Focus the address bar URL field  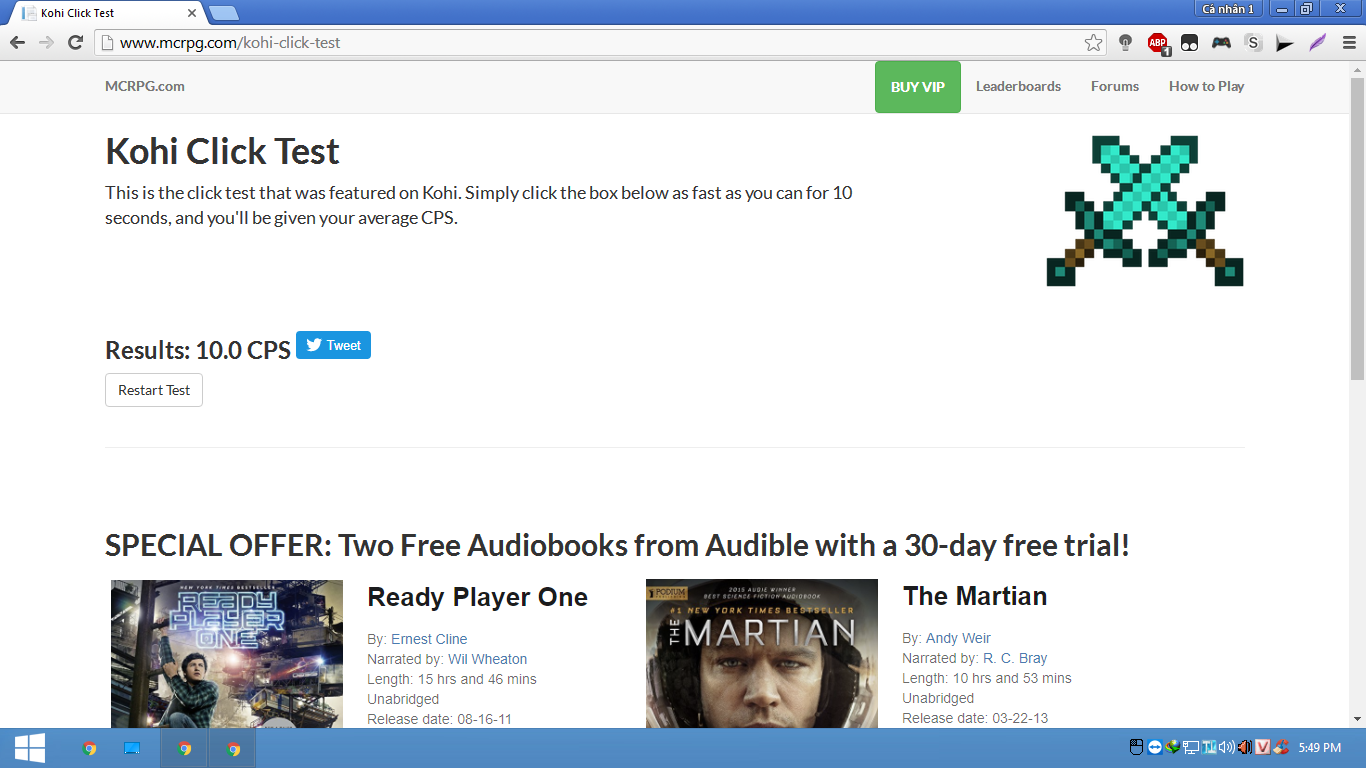600,43
